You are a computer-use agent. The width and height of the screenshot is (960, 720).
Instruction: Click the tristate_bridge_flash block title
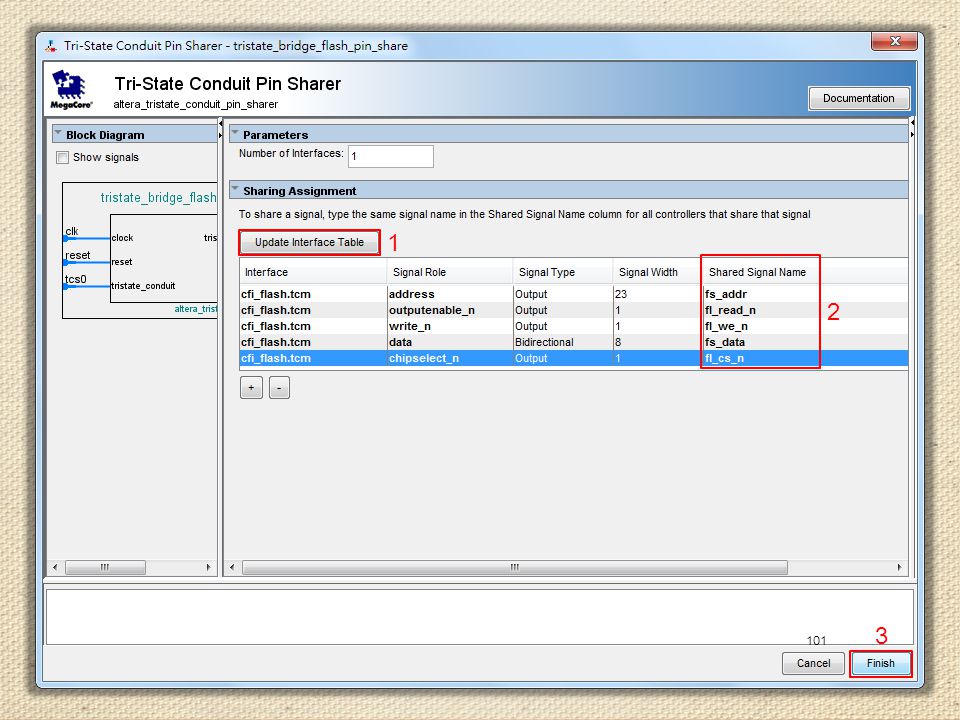159,198
